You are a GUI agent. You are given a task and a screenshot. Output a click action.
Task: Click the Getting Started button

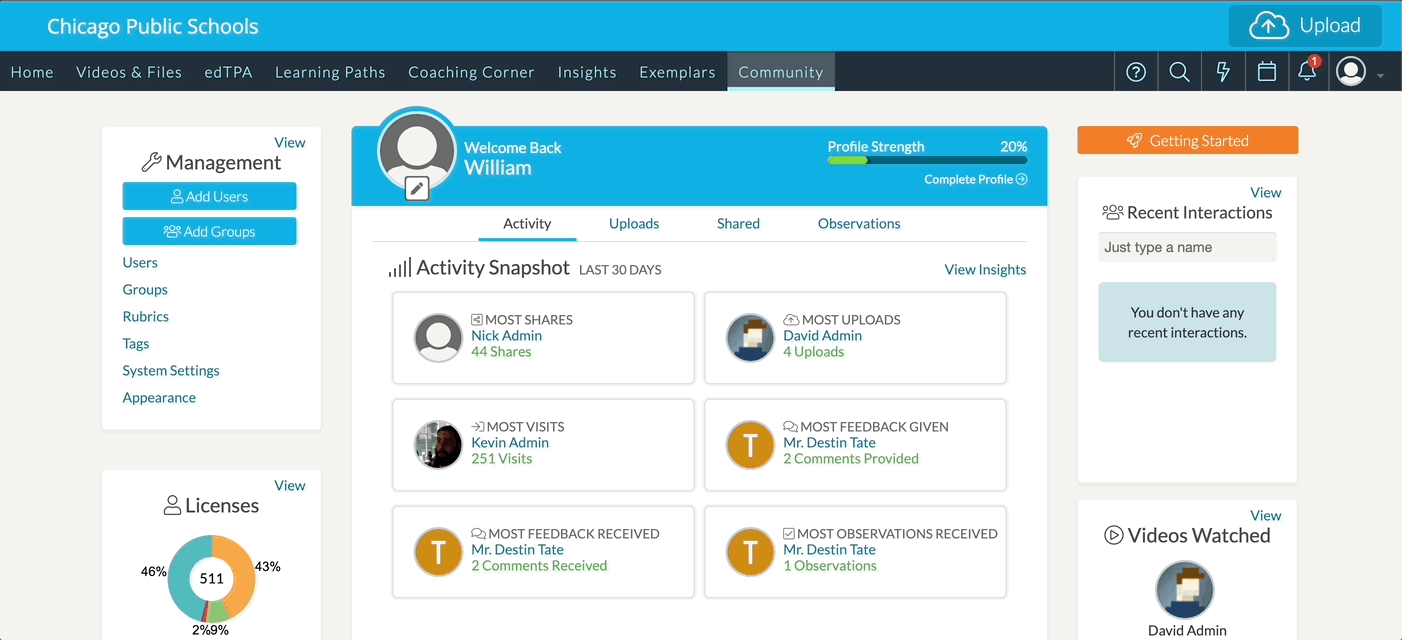coord(1187,141)
